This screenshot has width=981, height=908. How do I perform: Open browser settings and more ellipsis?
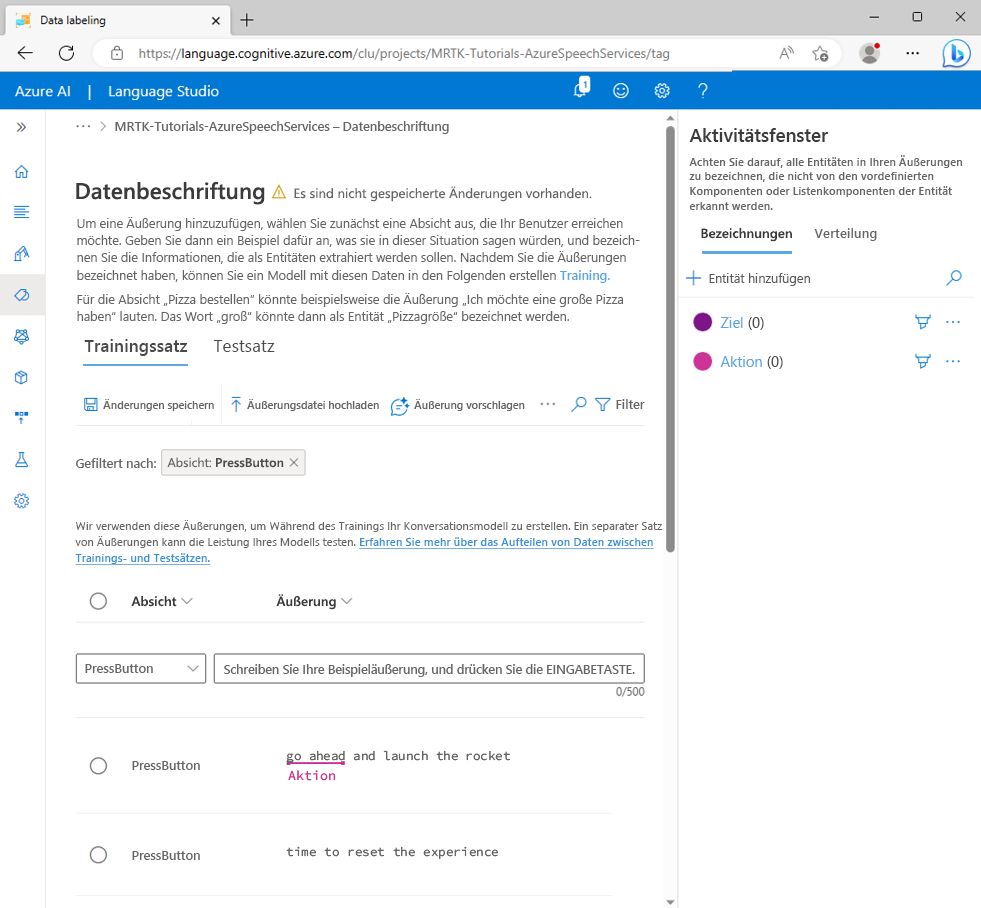(x=913, y=53)
